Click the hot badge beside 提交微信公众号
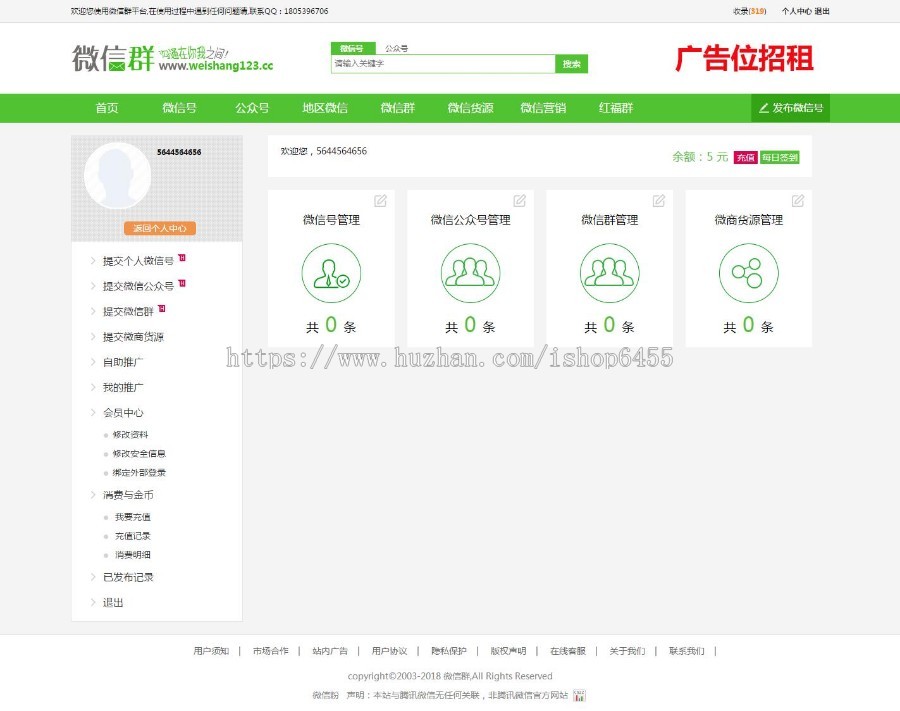Image resolution: width=900 pixels, height=711 pixels. pos(182,283)
